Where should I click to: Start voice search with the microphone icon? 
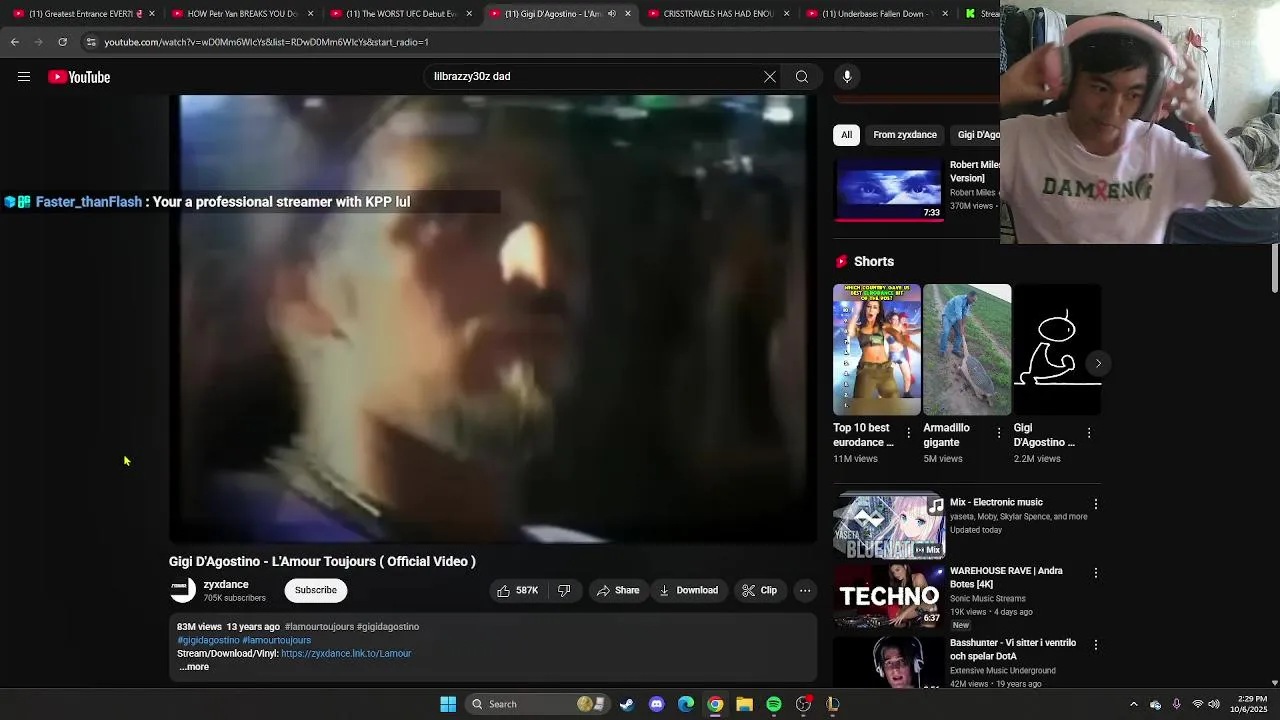(x=847, y=77)
